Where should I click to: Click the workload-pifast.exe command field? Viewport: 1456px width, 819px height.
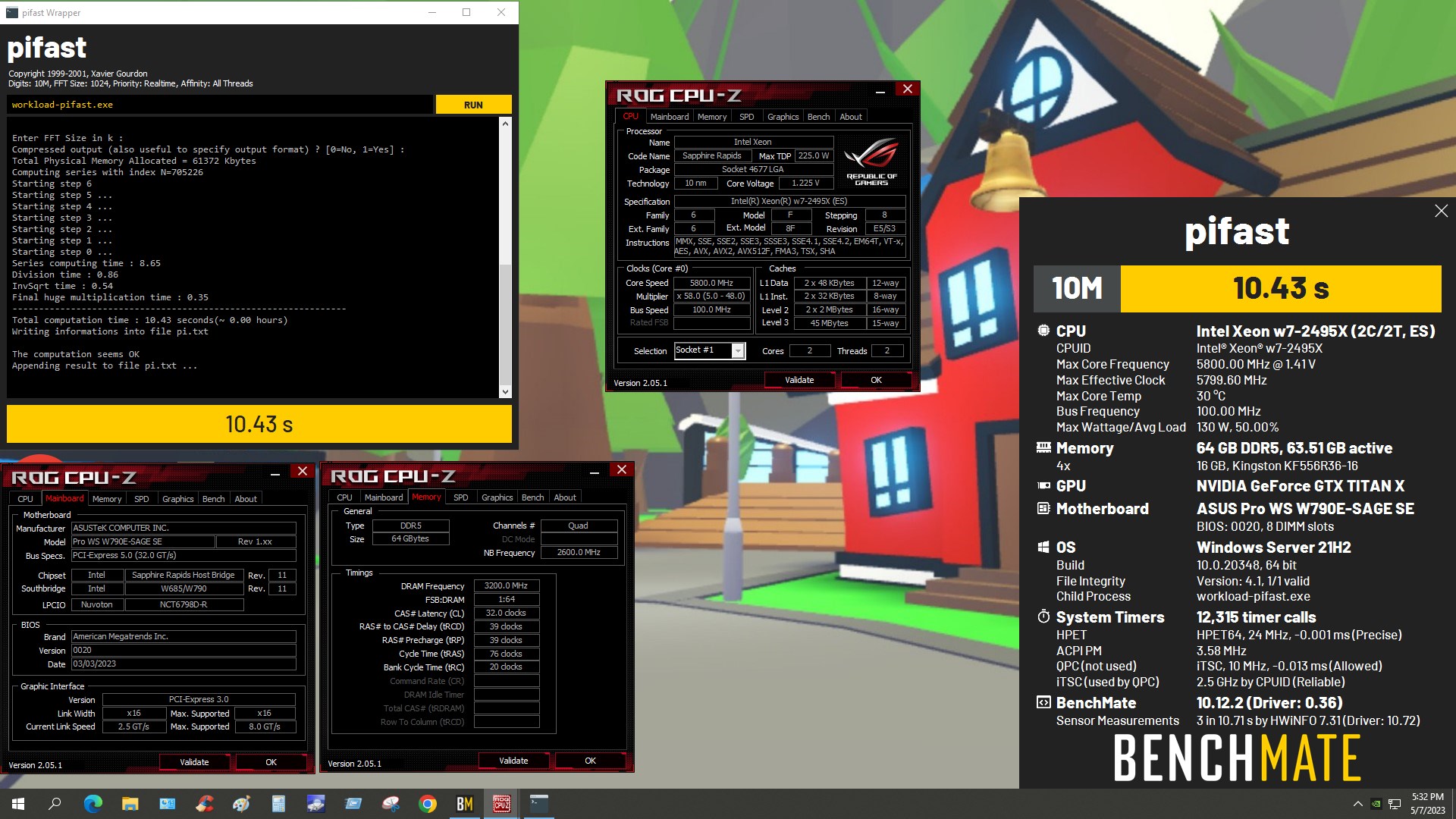[x=220, y=105]
